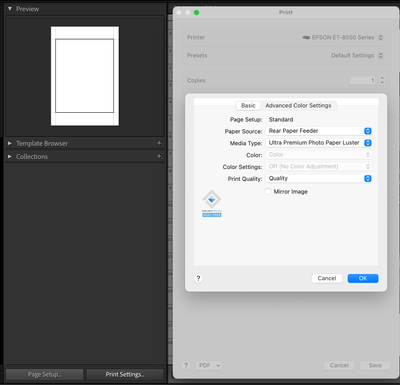Viewport: 400px width, 385px height.
Task: Add a new collection with plus icon
Action: [x=159, y=156]
